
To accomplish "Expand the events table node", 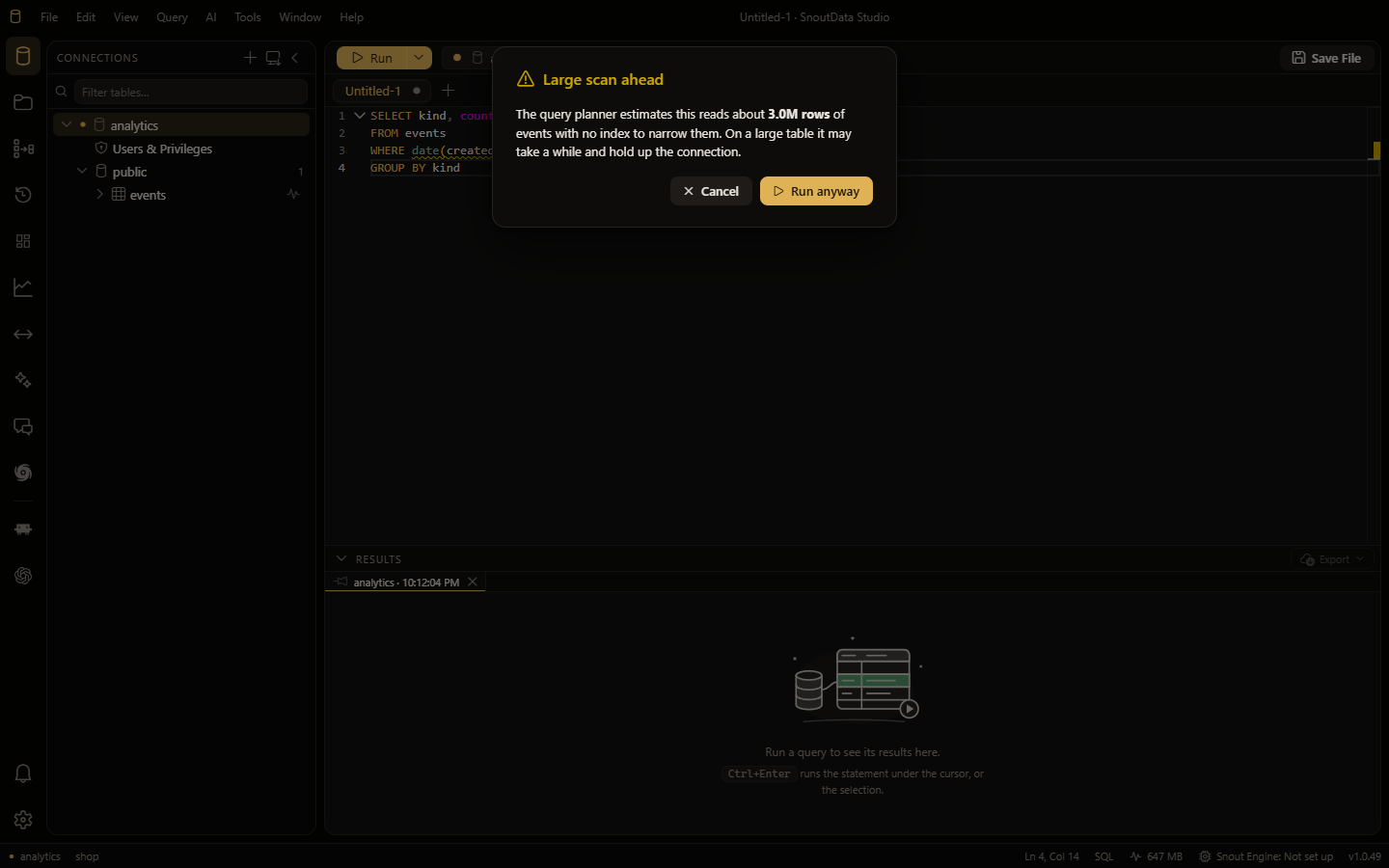I will tap(99, 194).
